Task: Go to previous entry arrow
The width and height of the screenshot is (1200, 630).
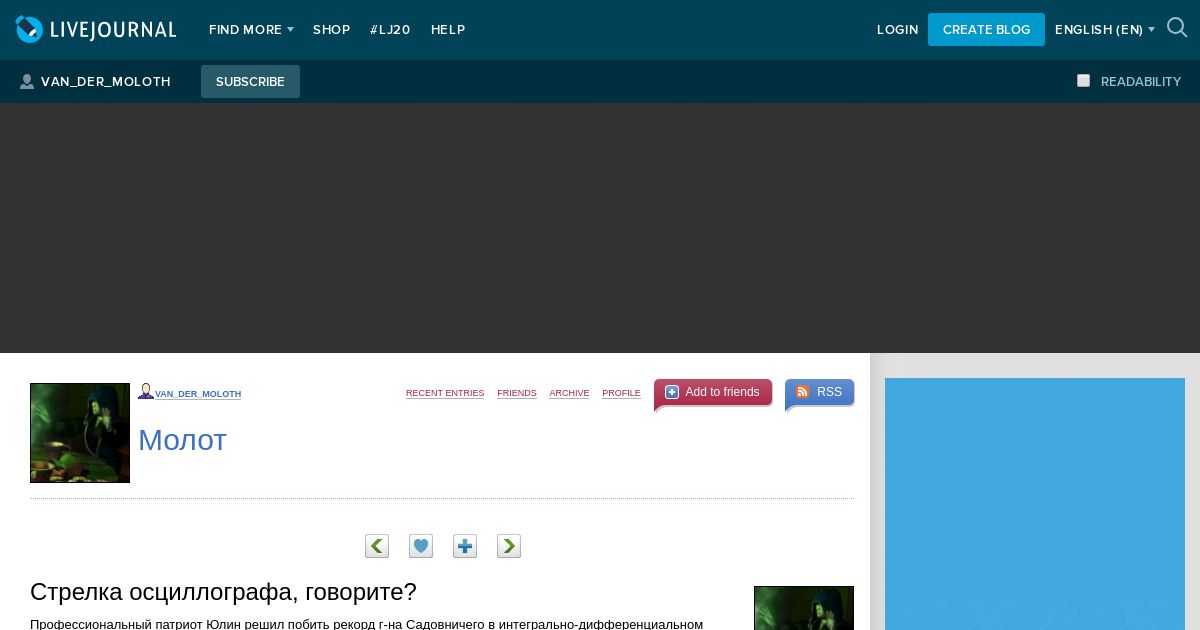Action: [x=377, y=546]
